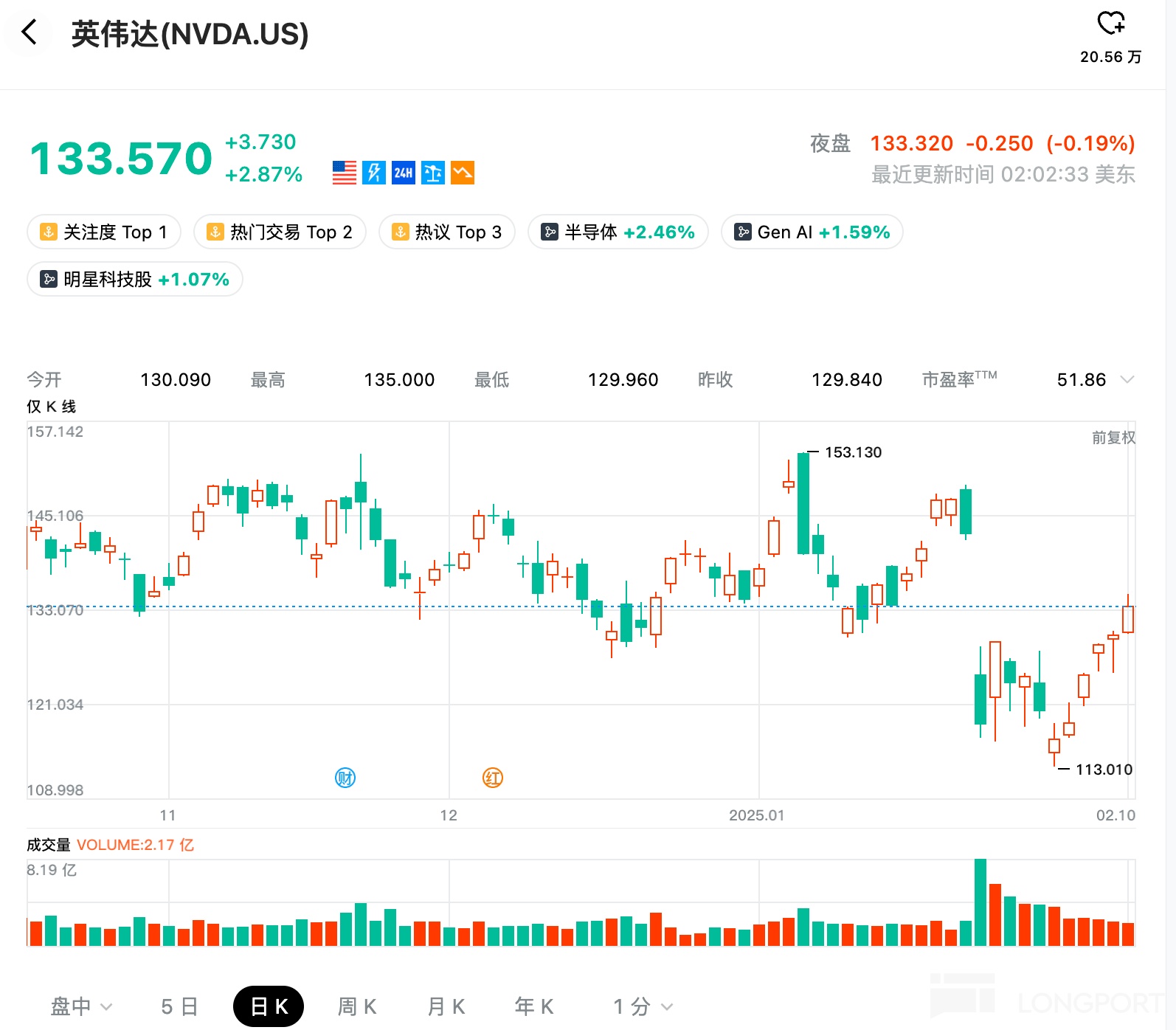1176x1030 pixels.
Task: Click the +2.87% change percentage
Action: point(263,175)
